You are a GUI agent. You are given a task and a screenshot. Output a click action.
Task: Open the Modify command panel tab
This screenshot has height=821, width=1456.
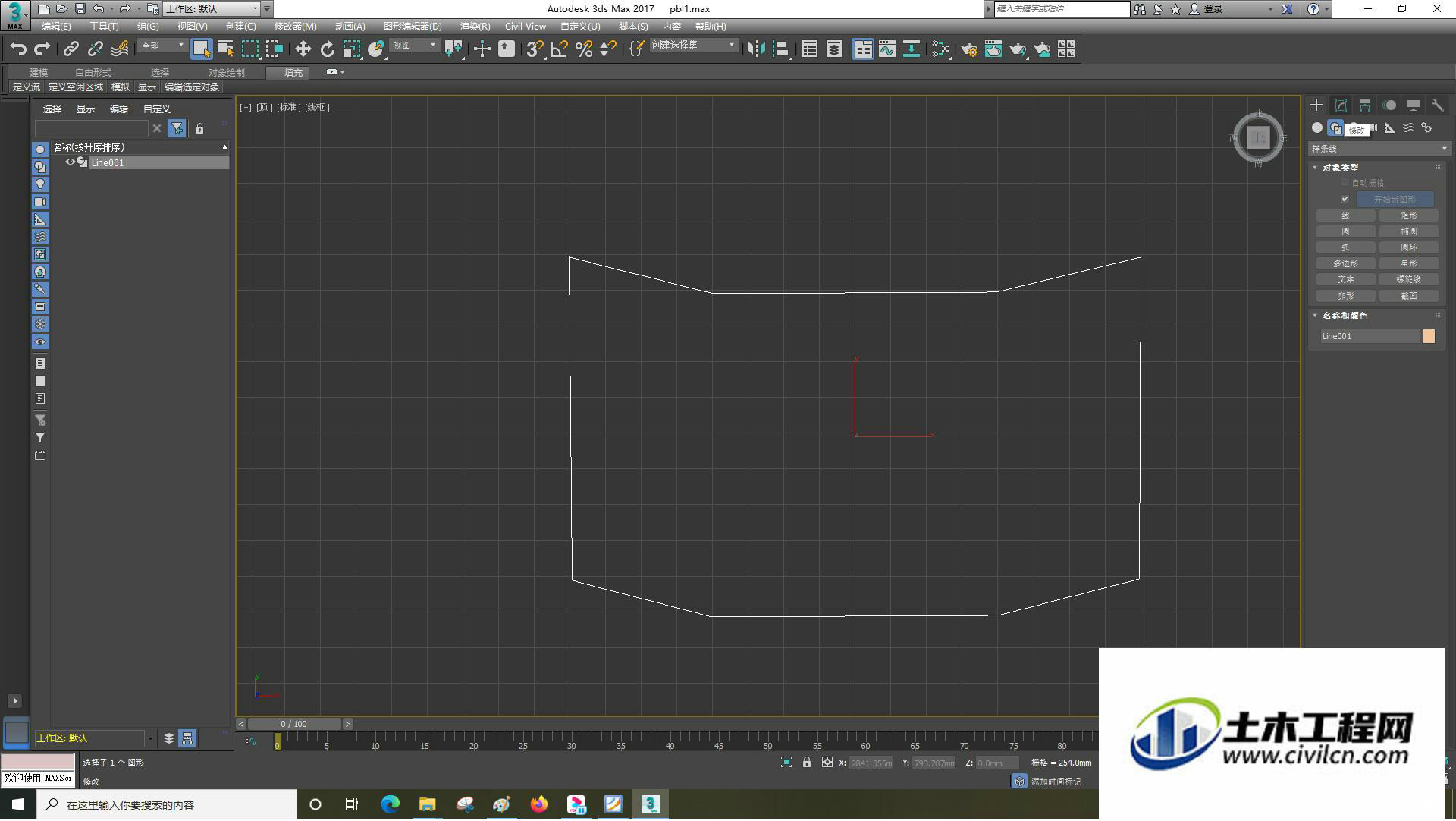tap(1341, 105)
